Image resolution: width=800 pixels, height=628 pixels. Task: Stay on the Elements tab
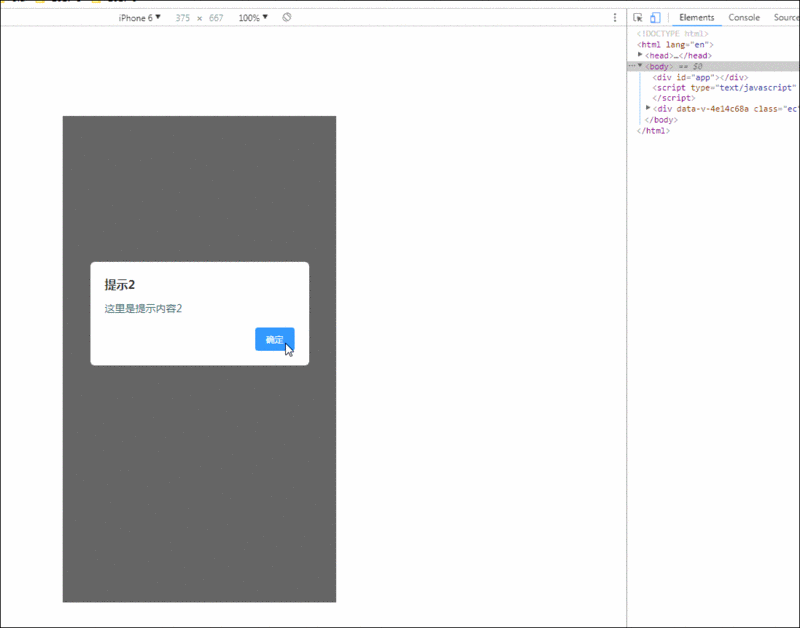pyautogui.click(x=696, y=17)
